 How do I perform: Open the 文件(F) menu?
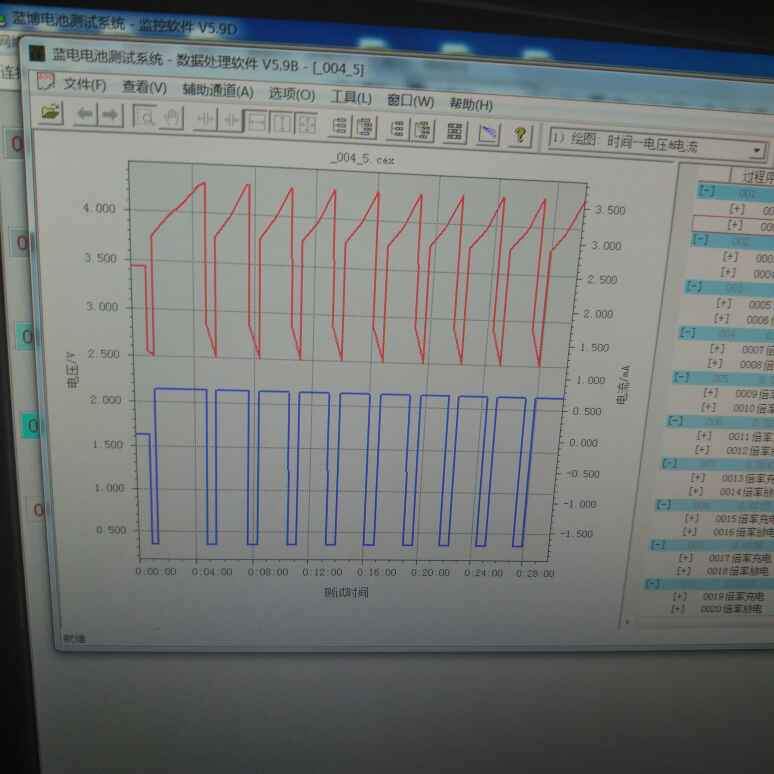point(84,84)
